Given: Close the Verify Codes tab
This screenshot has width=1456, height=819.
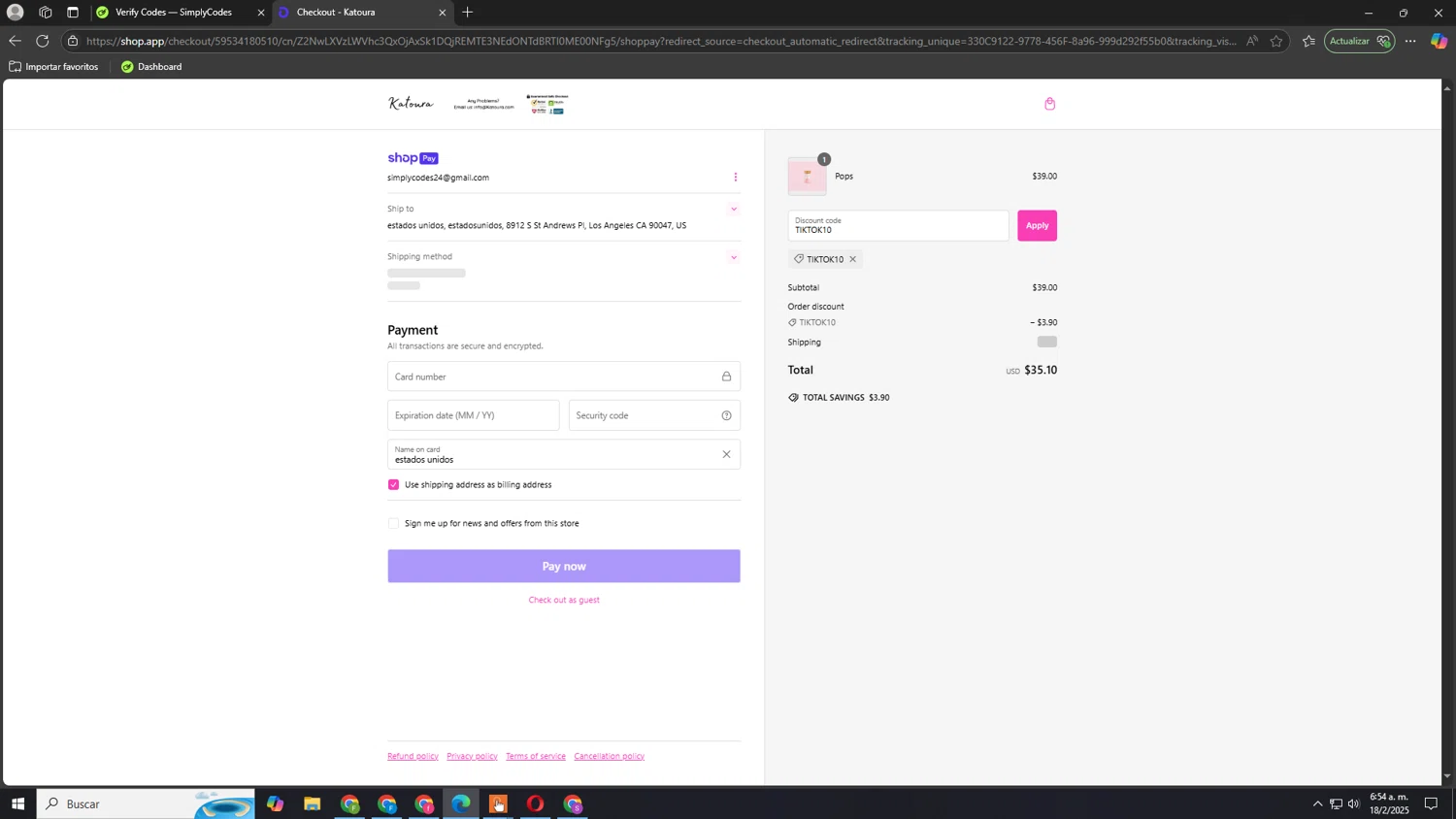Looking at the screenshot, I should tap(260, 13).
